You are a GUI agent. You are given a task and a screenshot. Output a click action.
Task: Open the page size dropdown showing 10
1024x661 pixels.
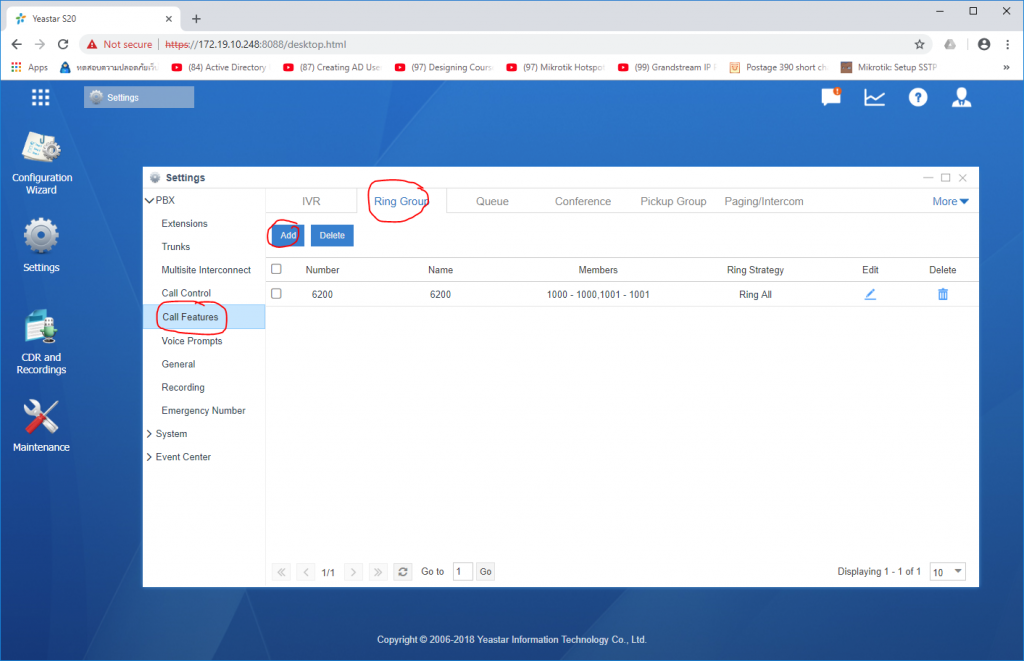[x=948, y=572]
